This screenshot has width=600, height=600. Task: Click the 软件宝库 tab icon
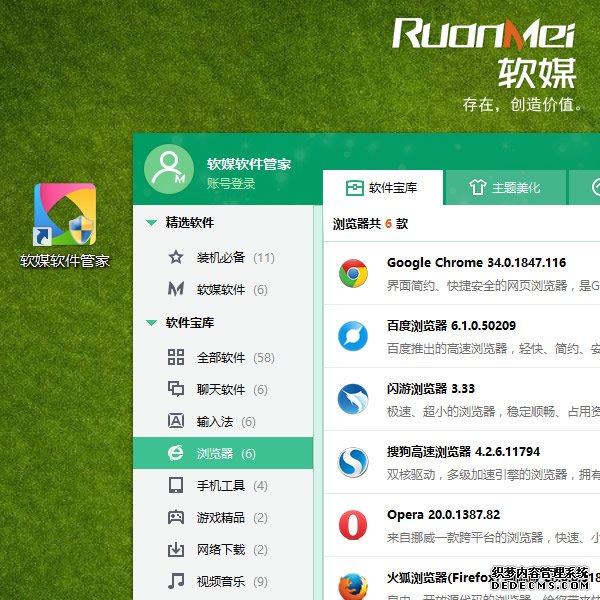[x=354, y=188]
